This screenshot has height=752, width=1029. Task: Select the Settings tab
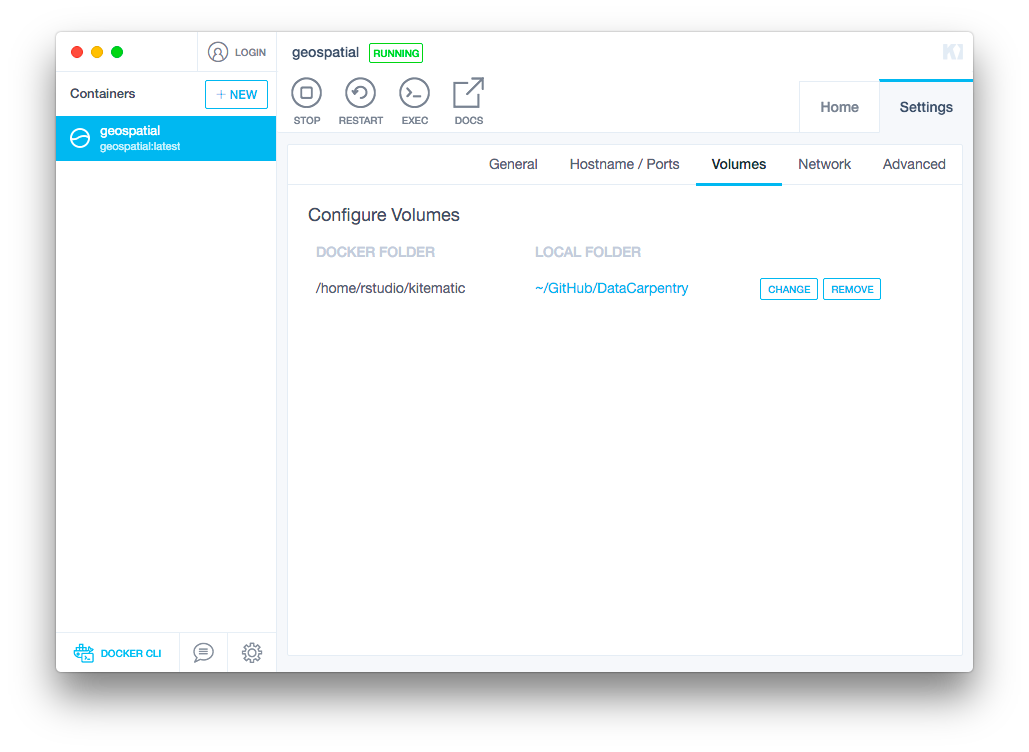coord(926,107)
